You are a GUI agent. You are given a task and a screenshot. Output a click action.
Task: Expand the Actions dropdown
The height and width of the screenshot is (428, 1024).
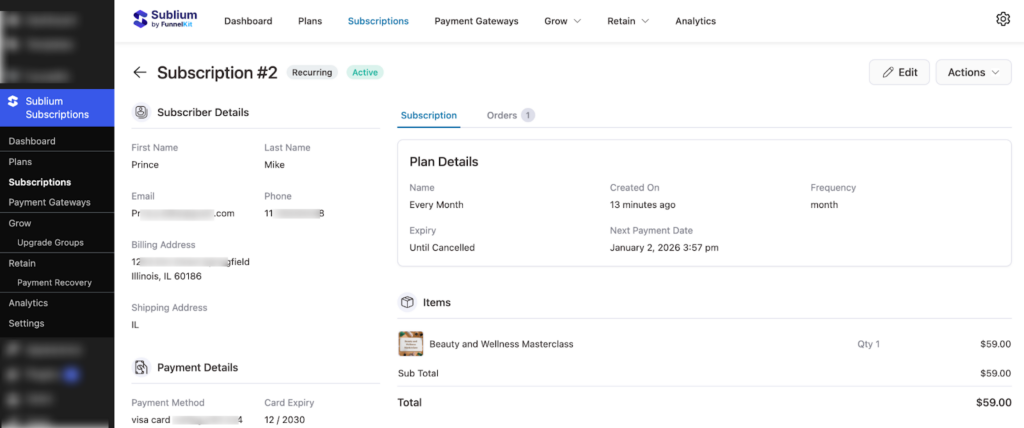coord(973,72)
